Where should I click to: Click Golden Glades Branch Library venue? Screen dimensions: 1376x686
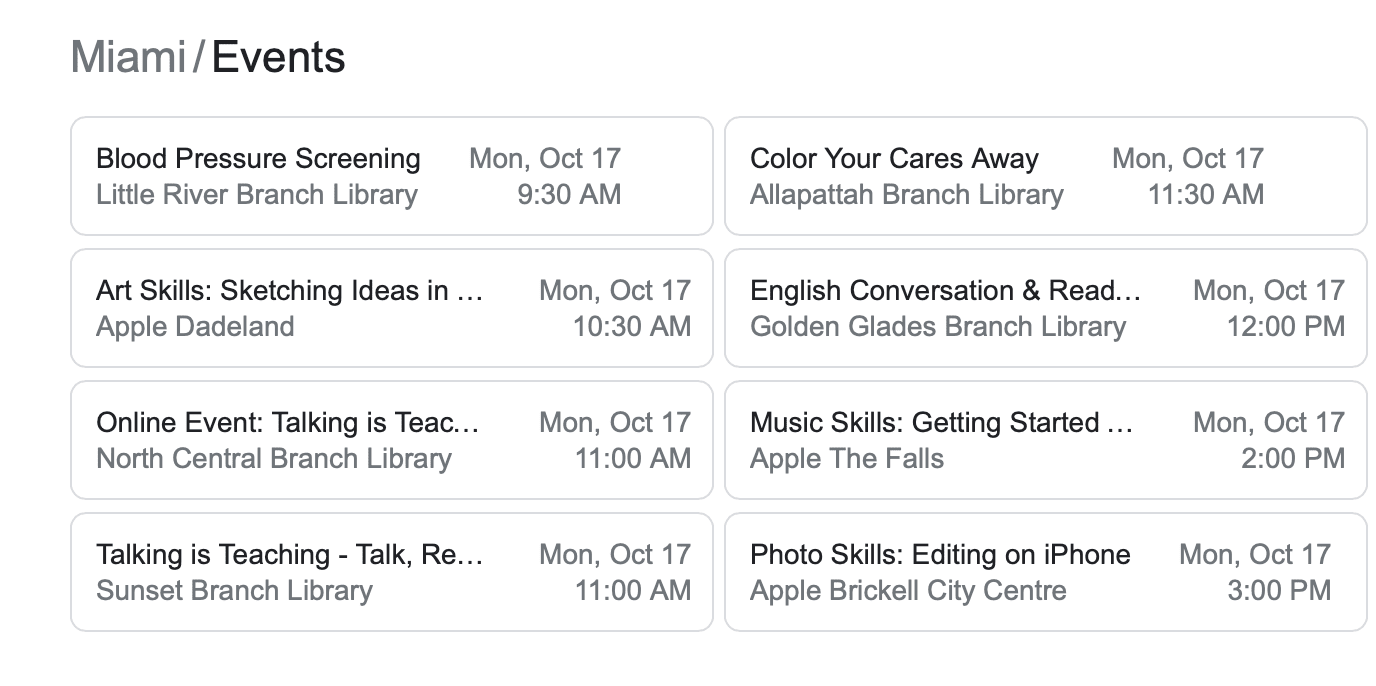pyautogui.click(x=938, y=326)
